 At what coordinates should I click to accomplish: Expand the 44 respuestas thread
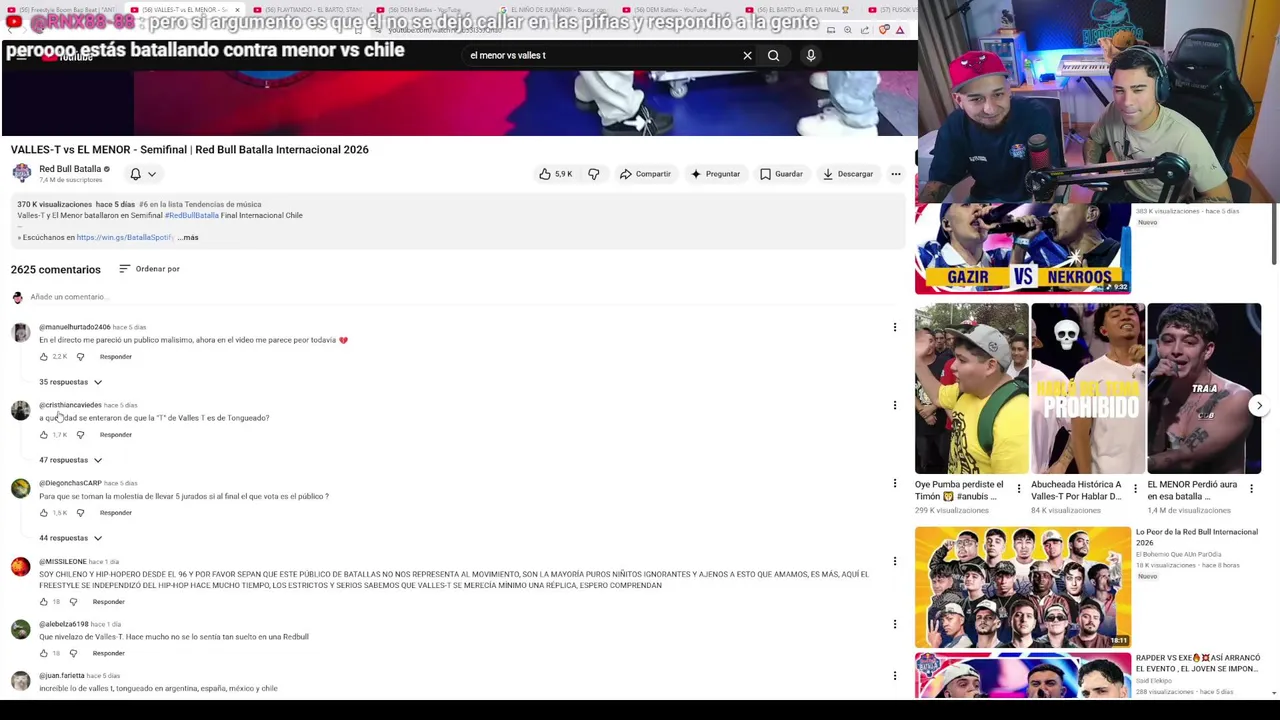coord(70,538)
